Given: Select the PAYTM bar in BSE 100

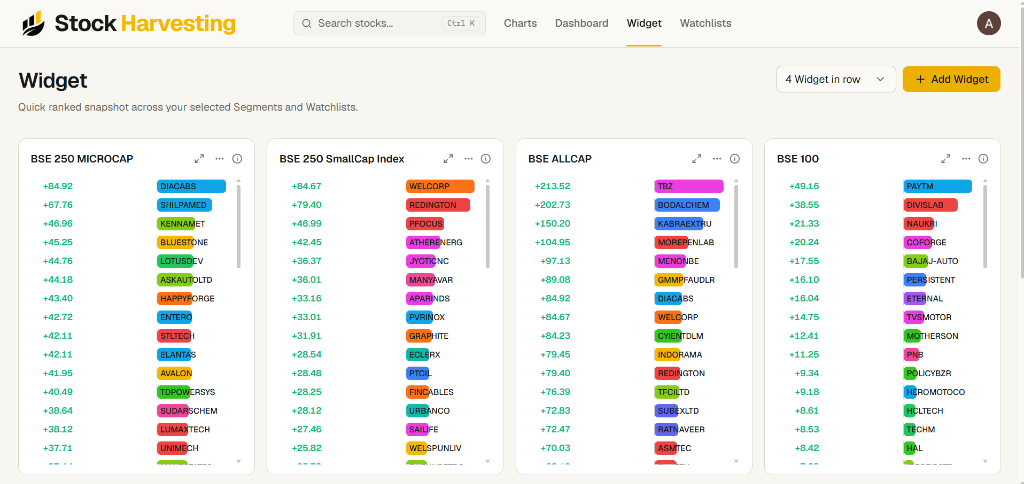Looking at the screenshot, I should (x=938, y=186).
